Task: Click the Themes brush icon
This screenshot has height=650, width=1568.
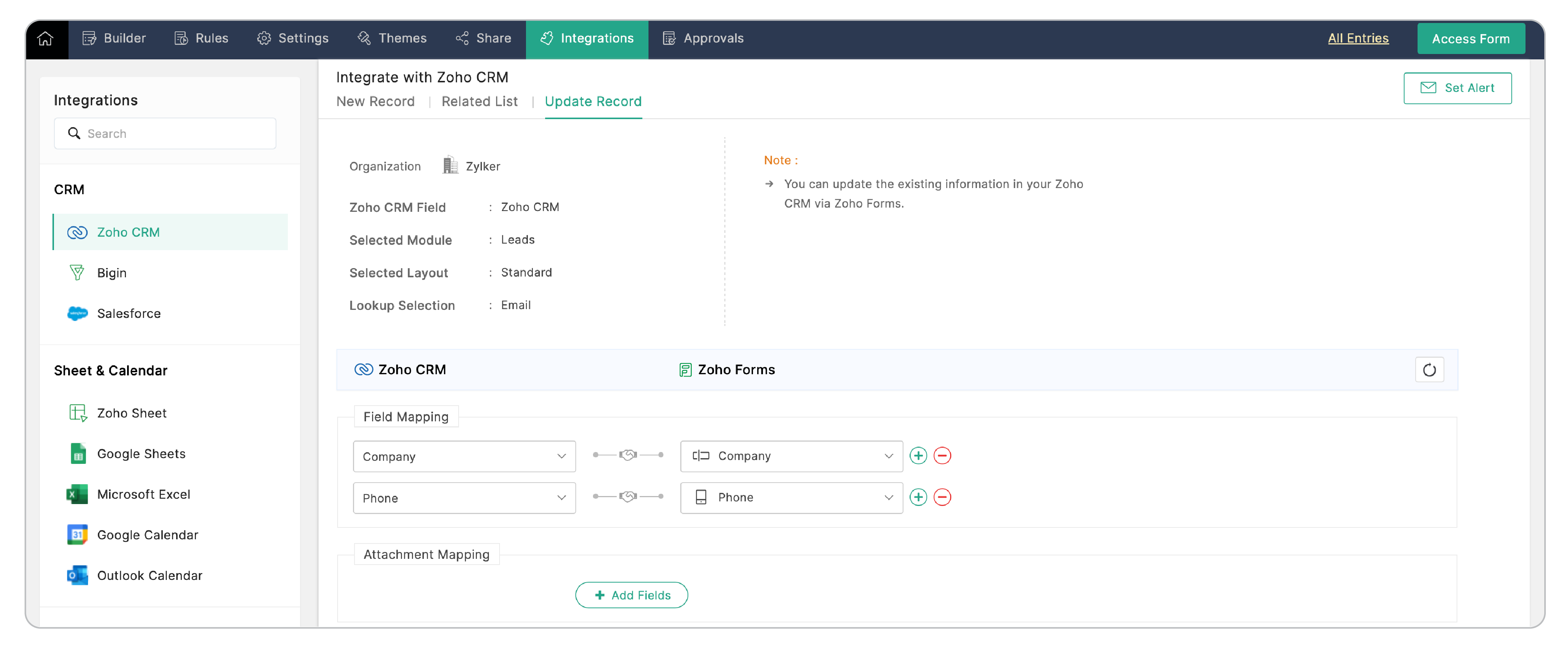Action: (x=364, y=38)
